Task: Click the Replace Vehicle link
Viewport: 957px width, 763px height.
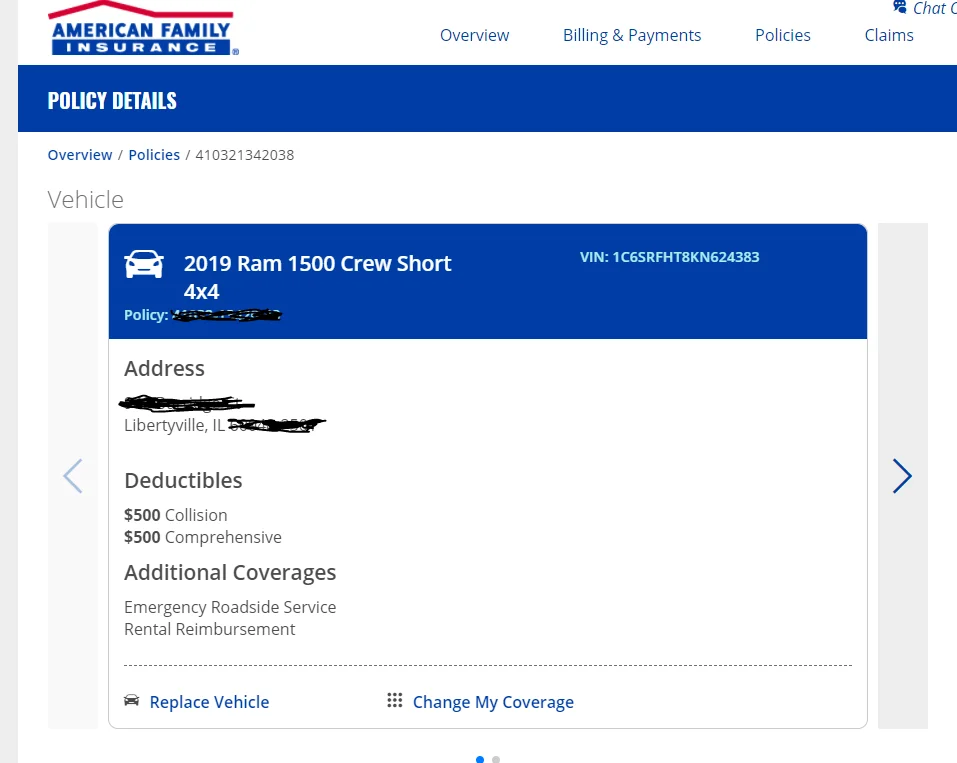Action: [x=209, y=701]
